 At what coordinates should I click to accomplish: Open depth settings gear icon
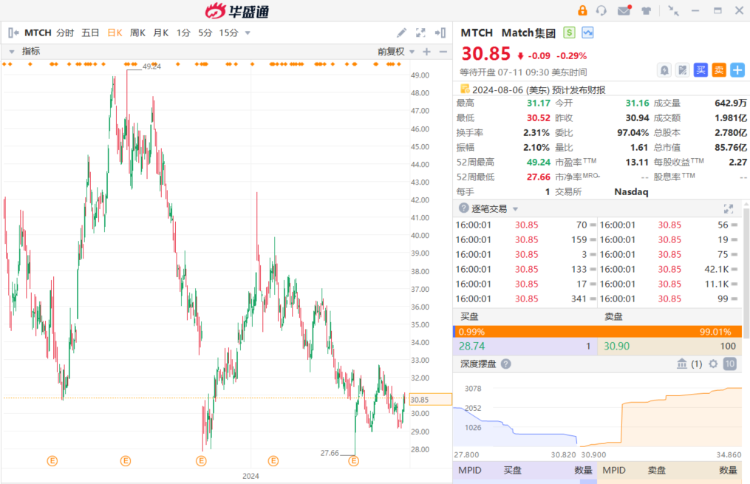click(713, 364)
